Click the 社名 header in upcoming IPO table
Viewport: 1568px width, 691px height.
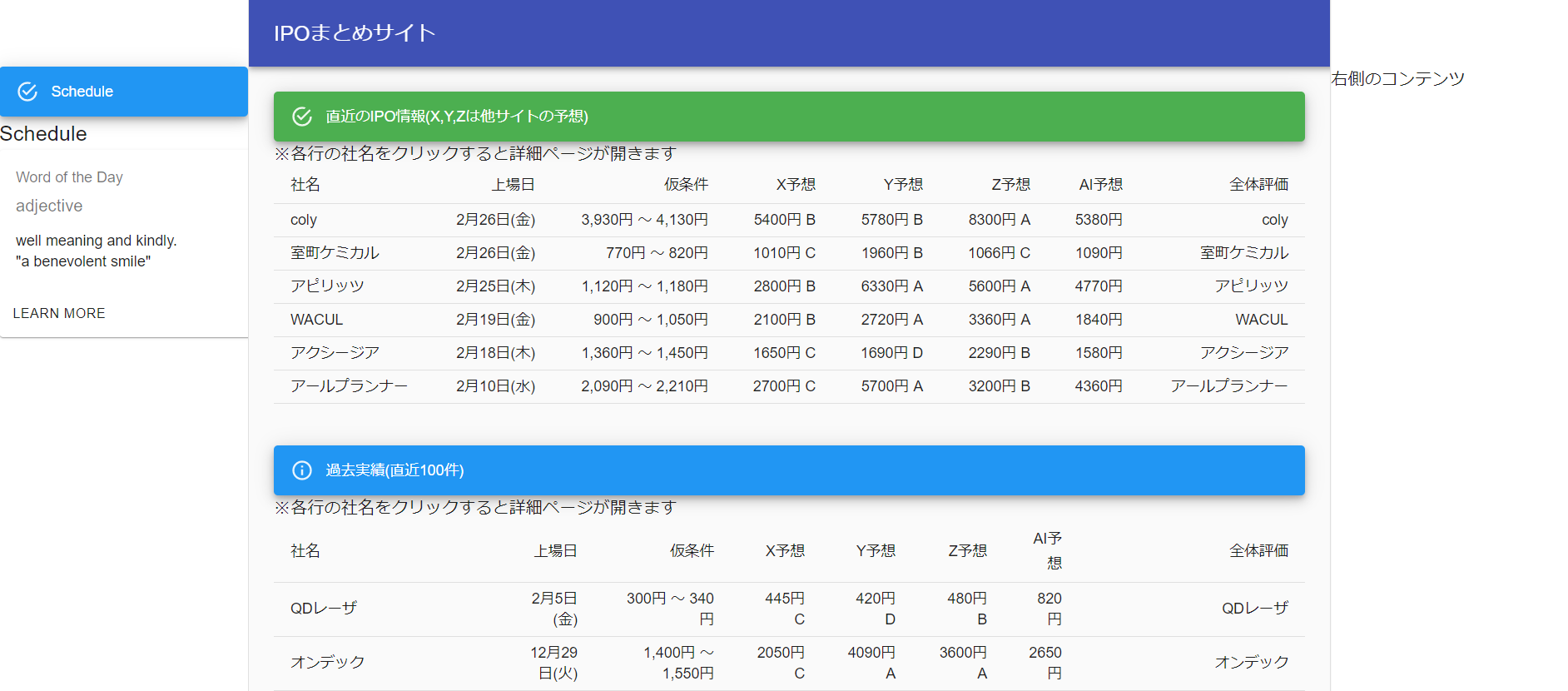point(305,185)
